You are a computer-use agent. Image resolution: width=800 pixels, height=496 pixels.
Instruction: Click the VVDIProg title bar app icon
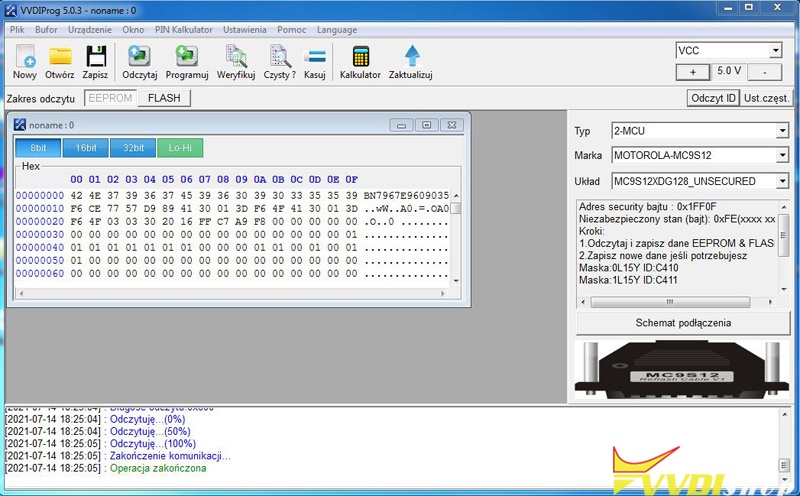click(10, 10)
